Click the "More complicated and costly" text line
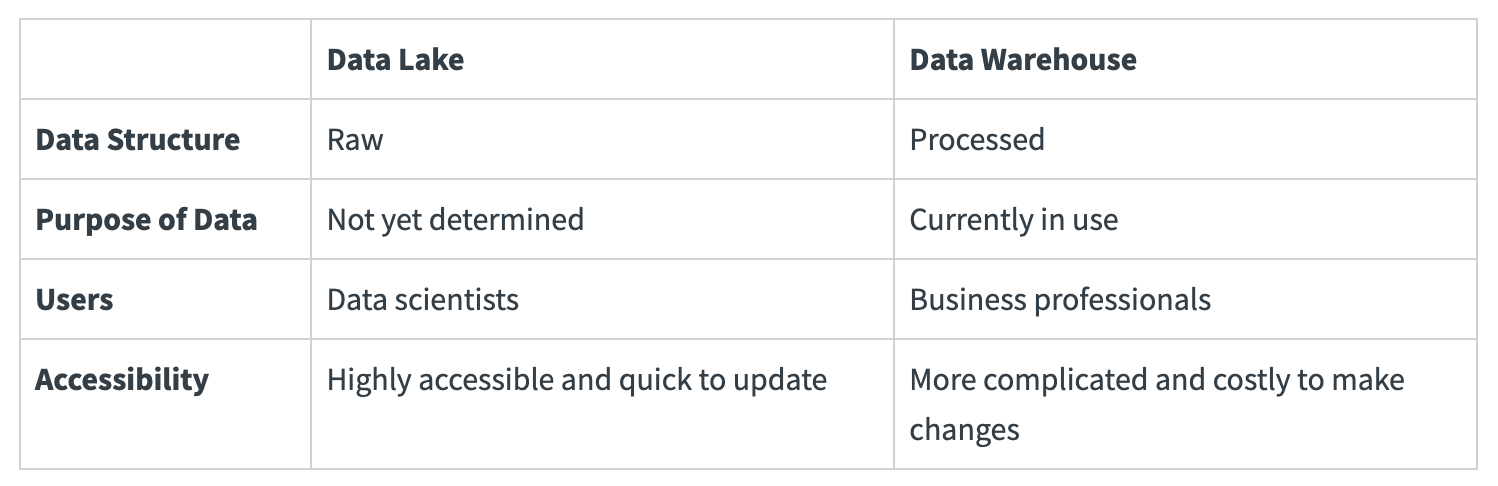 pyautogui.click(x=1156, y=380)
